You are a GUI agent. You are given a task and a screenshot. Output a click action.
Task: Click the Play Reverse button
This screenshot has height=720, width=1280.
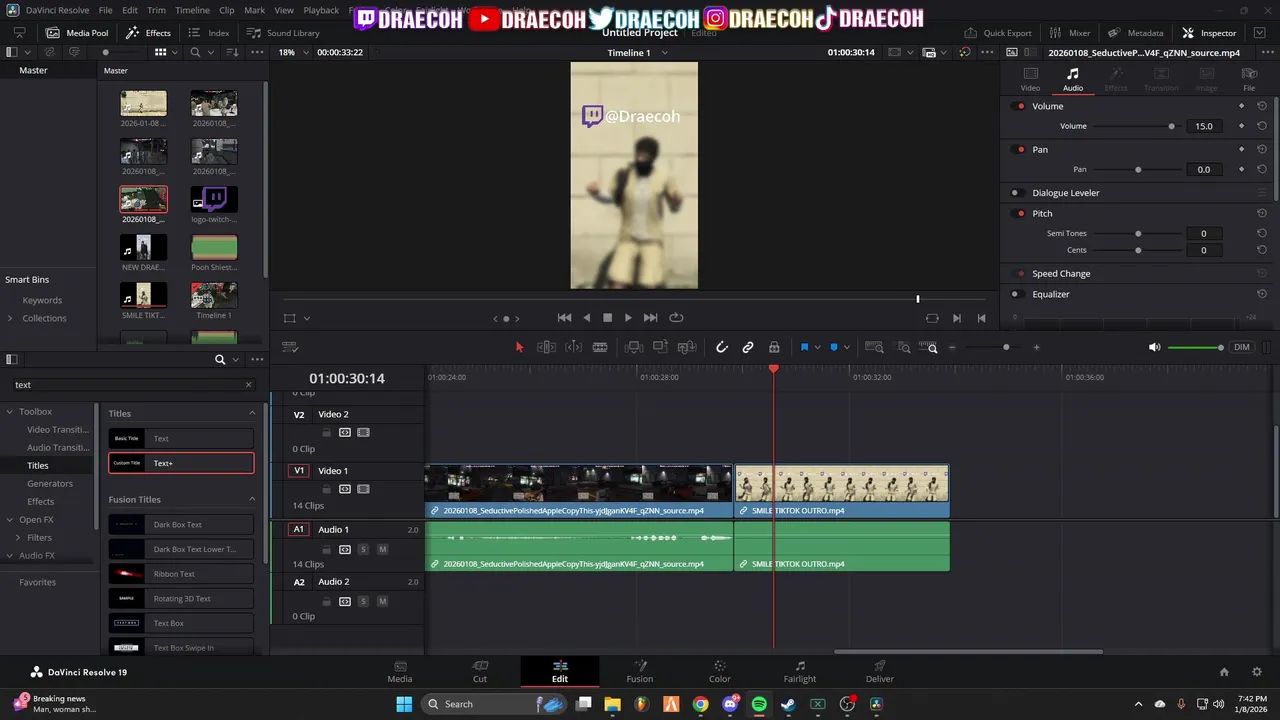[x=587, y=317]
